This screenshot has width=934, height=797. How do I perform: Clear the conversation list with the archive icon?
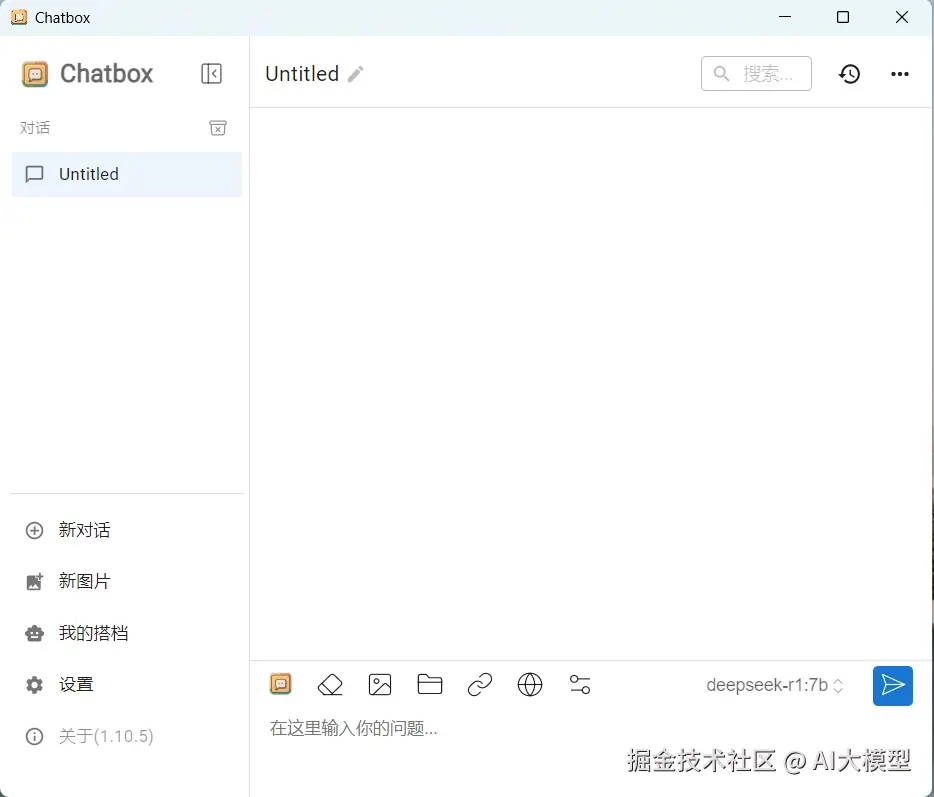[217, 127]
